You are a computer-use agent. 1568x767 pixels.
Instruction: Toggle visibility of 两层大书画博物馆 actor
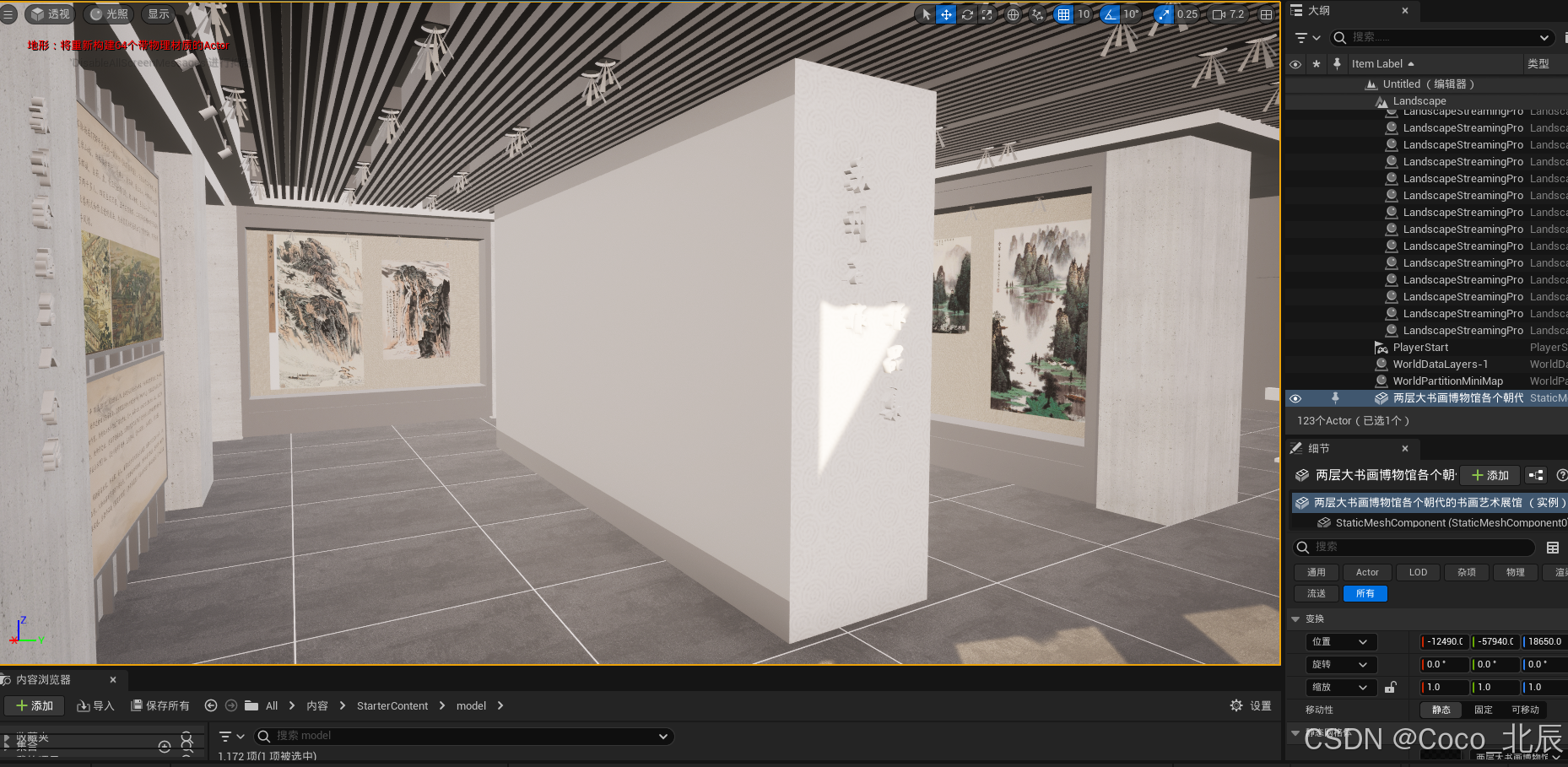coord(1295,398)
